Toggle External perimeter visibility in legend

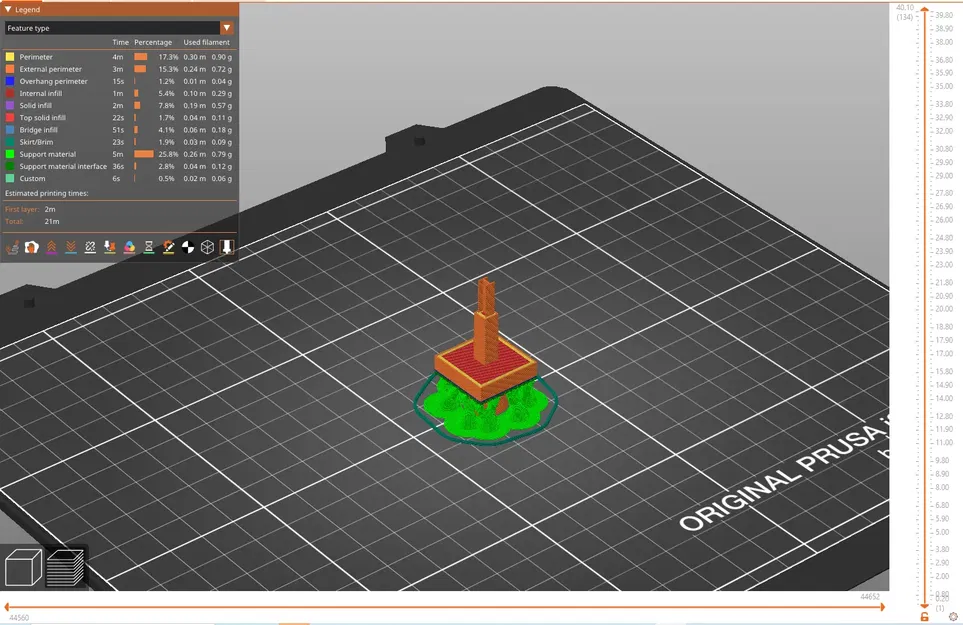(119, 69)
